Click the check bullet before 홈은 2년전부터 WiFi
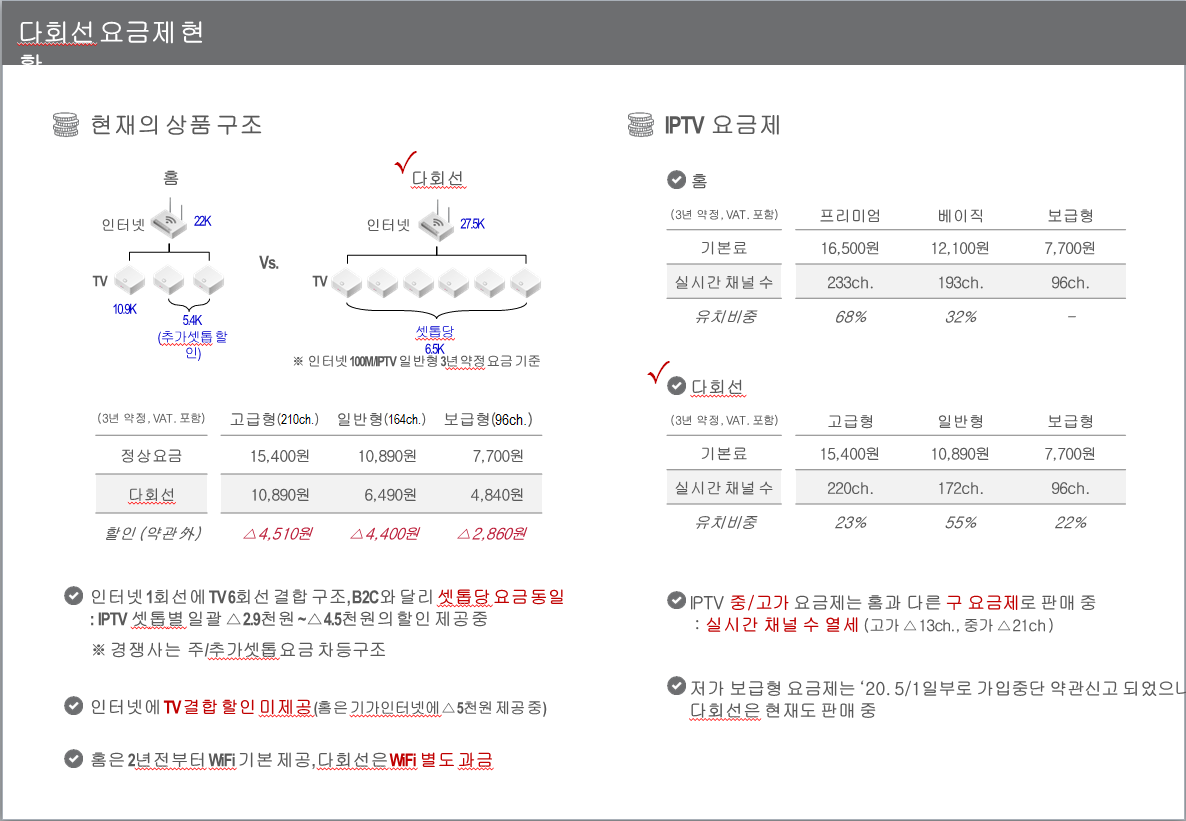1186x821 pixels. click(73, 759)
